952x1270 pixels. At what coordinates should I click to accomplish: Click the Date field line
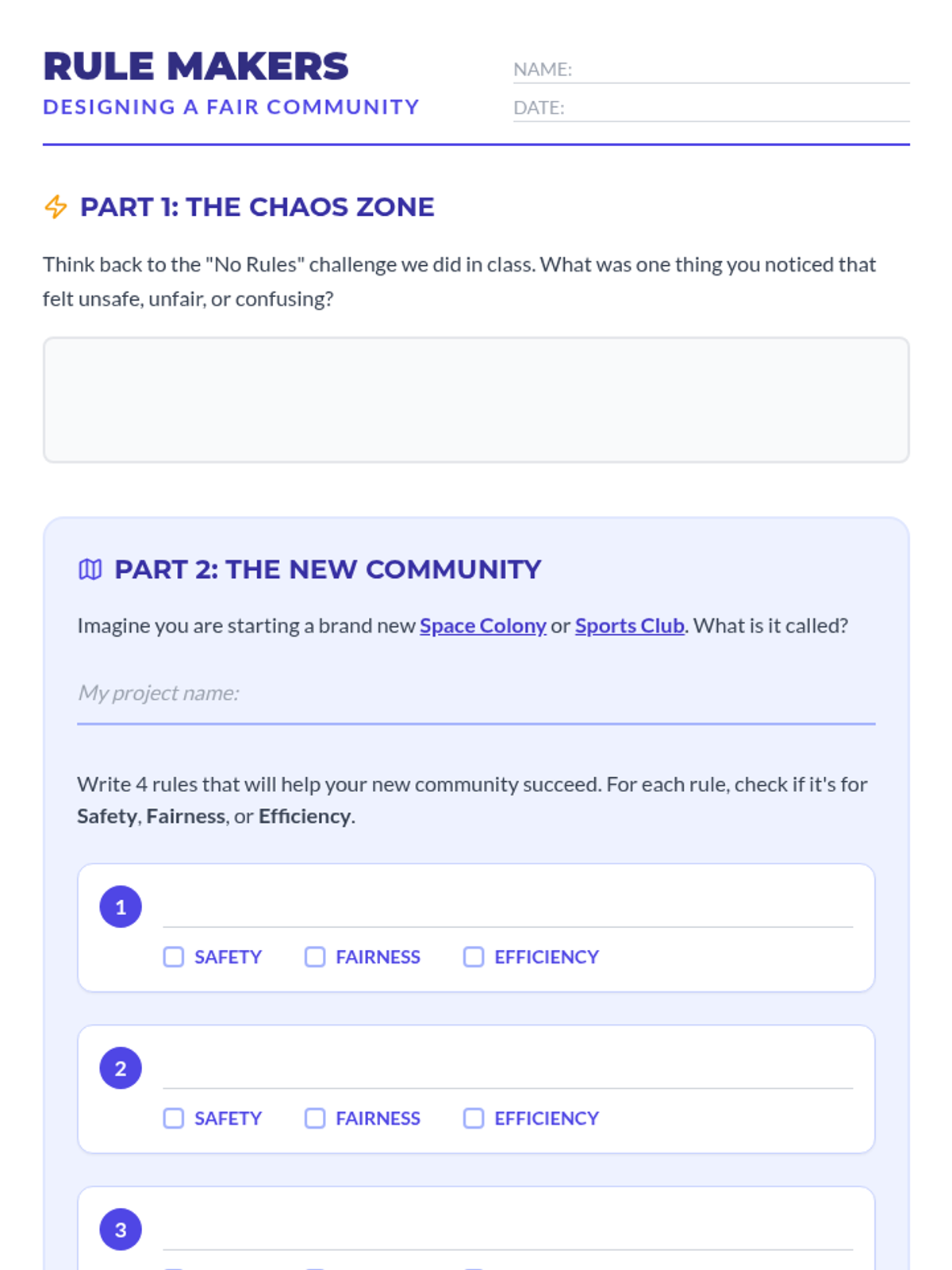tap(736, 108)
